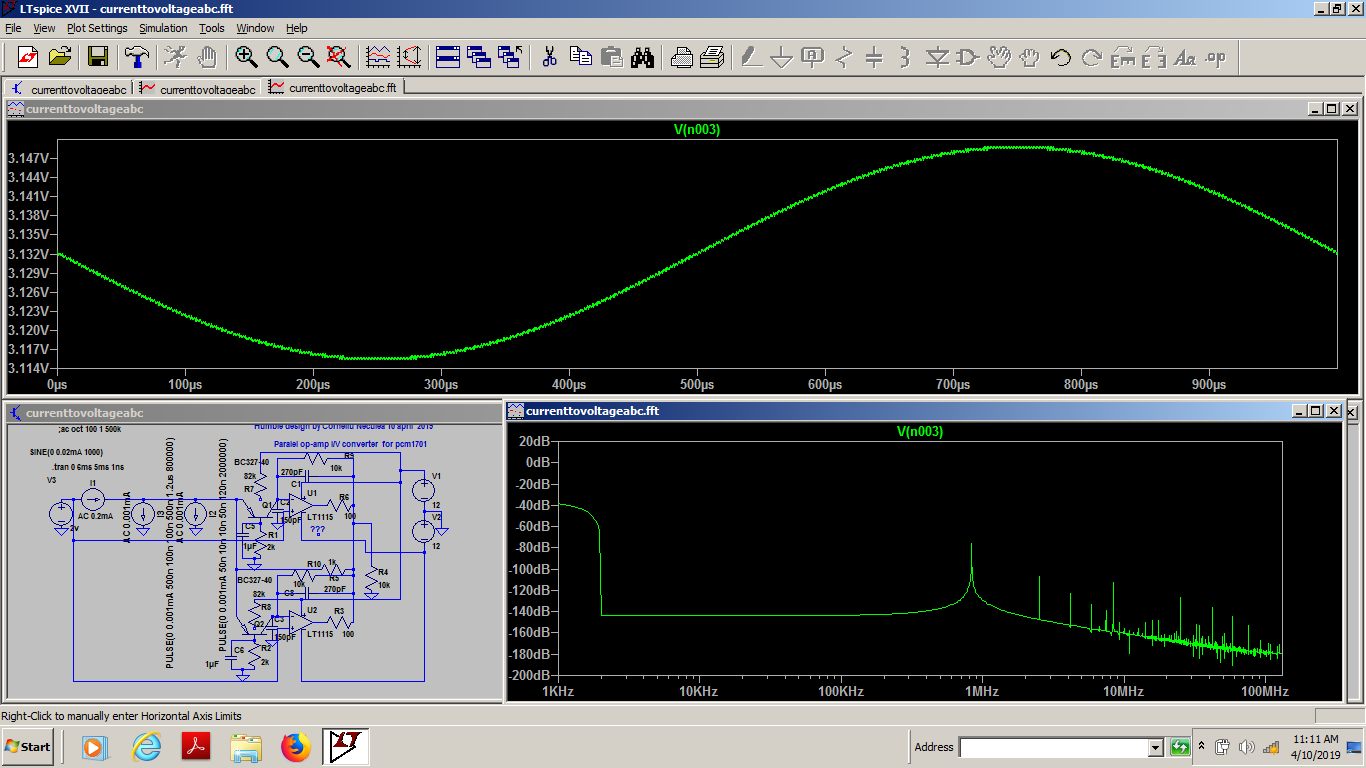The height and width of the screenshot is (768, 1366).
Task: Open the Simulation menu
Action: [163, 28]
